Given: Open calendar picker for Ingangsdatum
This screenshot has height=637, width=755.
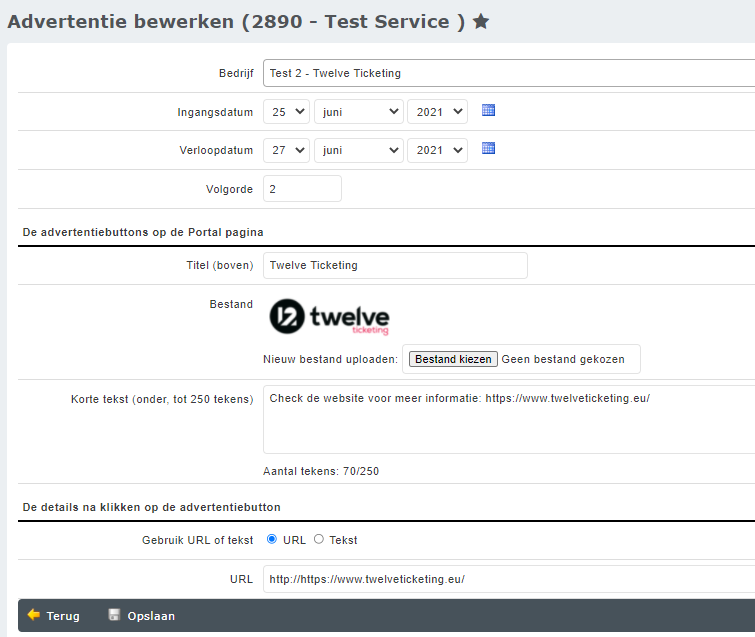Looking at the screenshot, I should [488, 111].
